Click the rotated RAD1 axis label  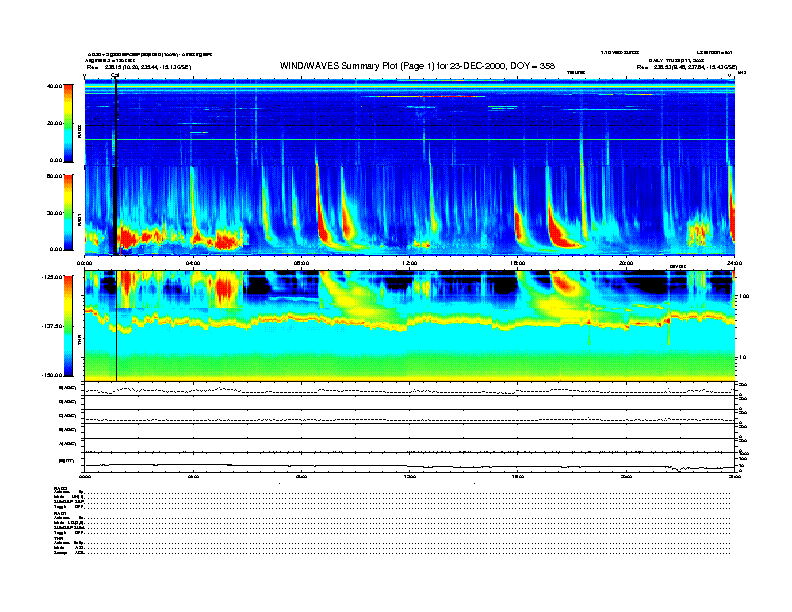click(x=79, y=220)
